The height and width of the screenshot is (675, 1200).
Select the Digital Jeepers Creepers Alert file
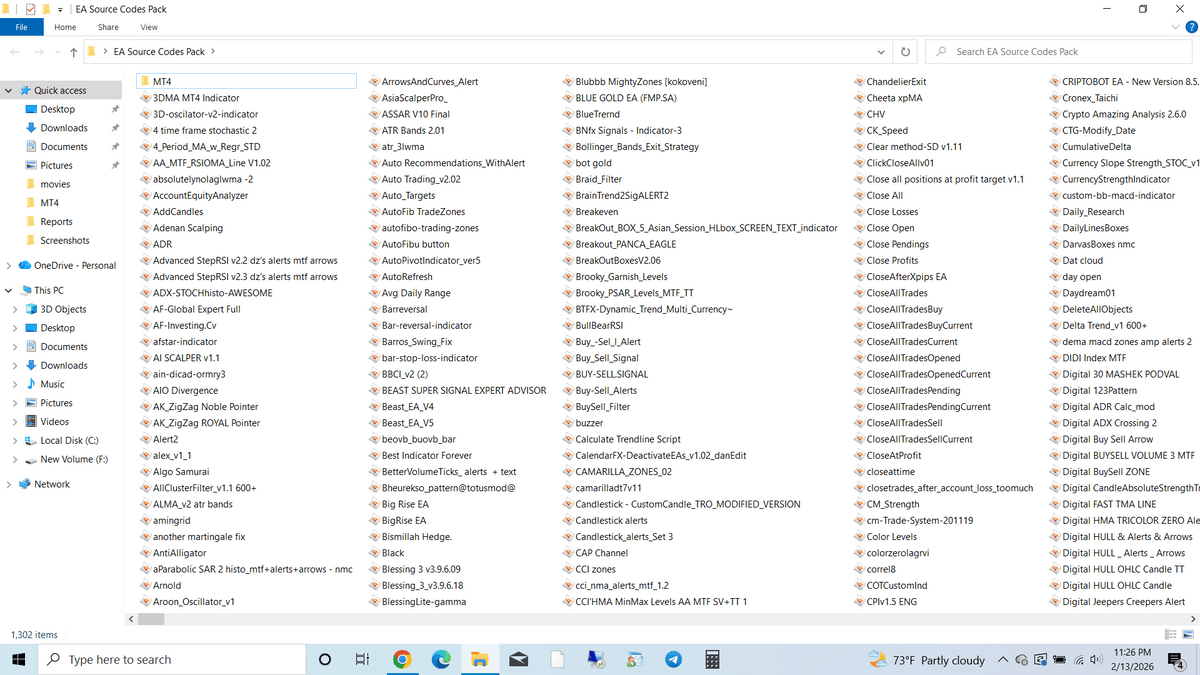[x=1116, y=602]
